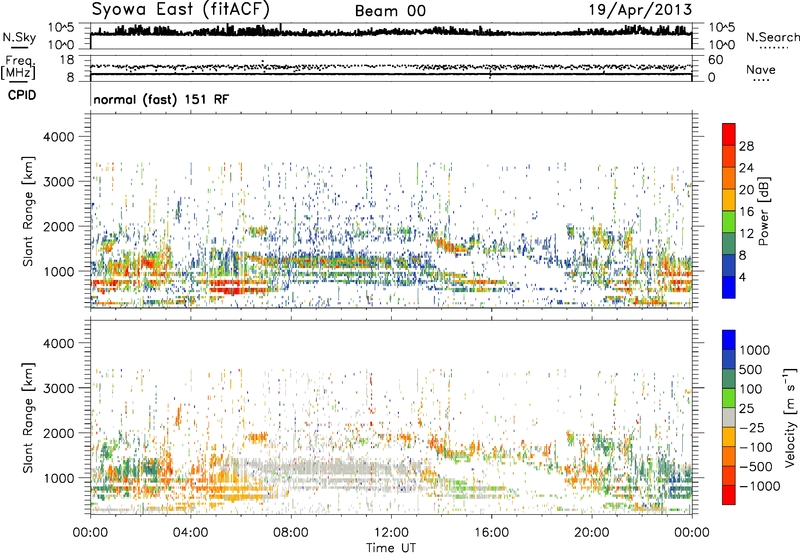Select the bright blue bottom power swatch

point(729,287)
